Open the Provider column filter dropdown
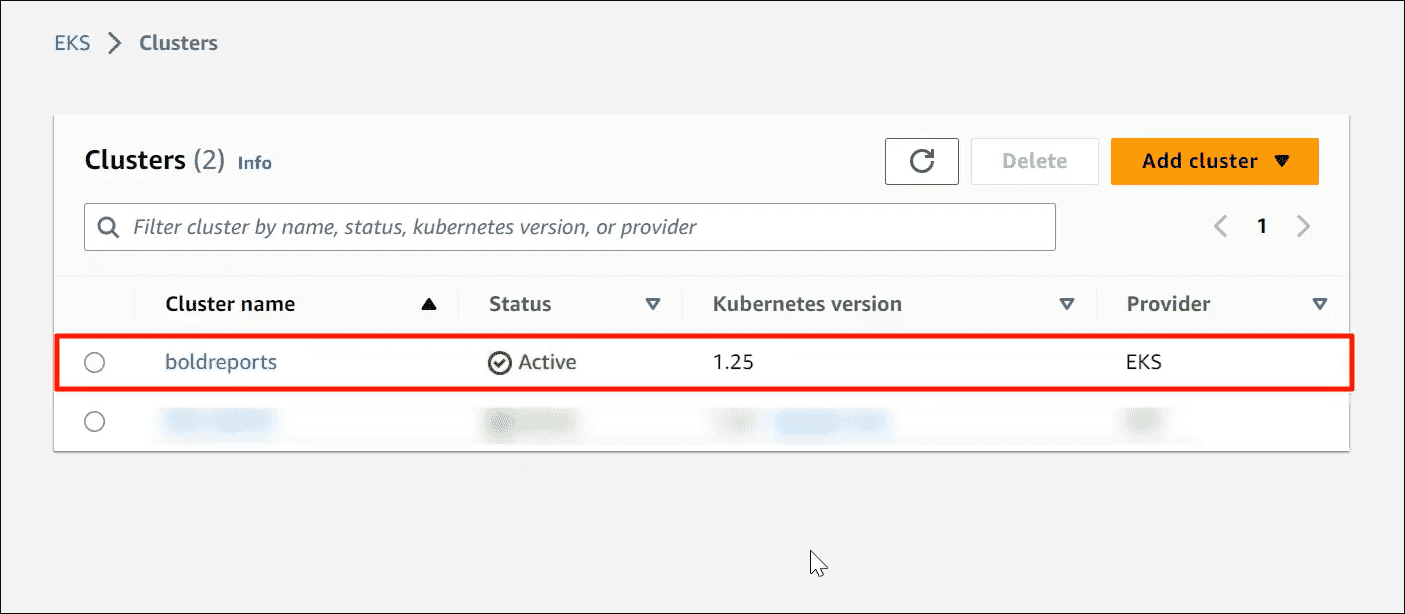The height and width of the screenshot is (614, 1405). click(1320, 303)
